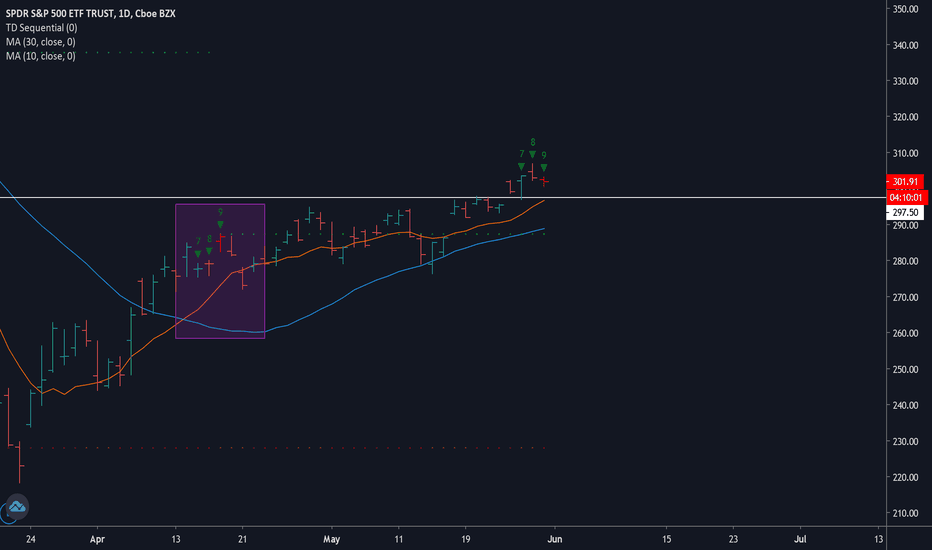This screenshot has width=932, height=550.
Task: Click the 24 date label on time axis
Action: coord(31,539)
